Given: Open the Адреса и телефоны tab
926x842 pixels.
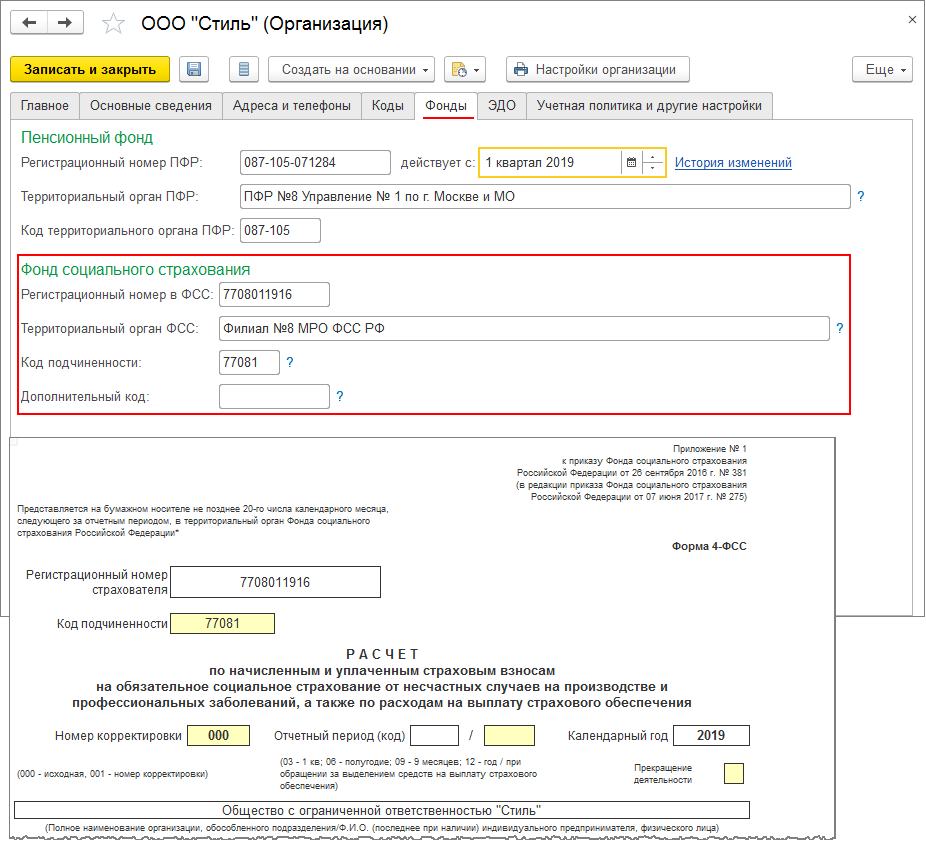Looking at the screenshot, I should (x=292, y=106).
